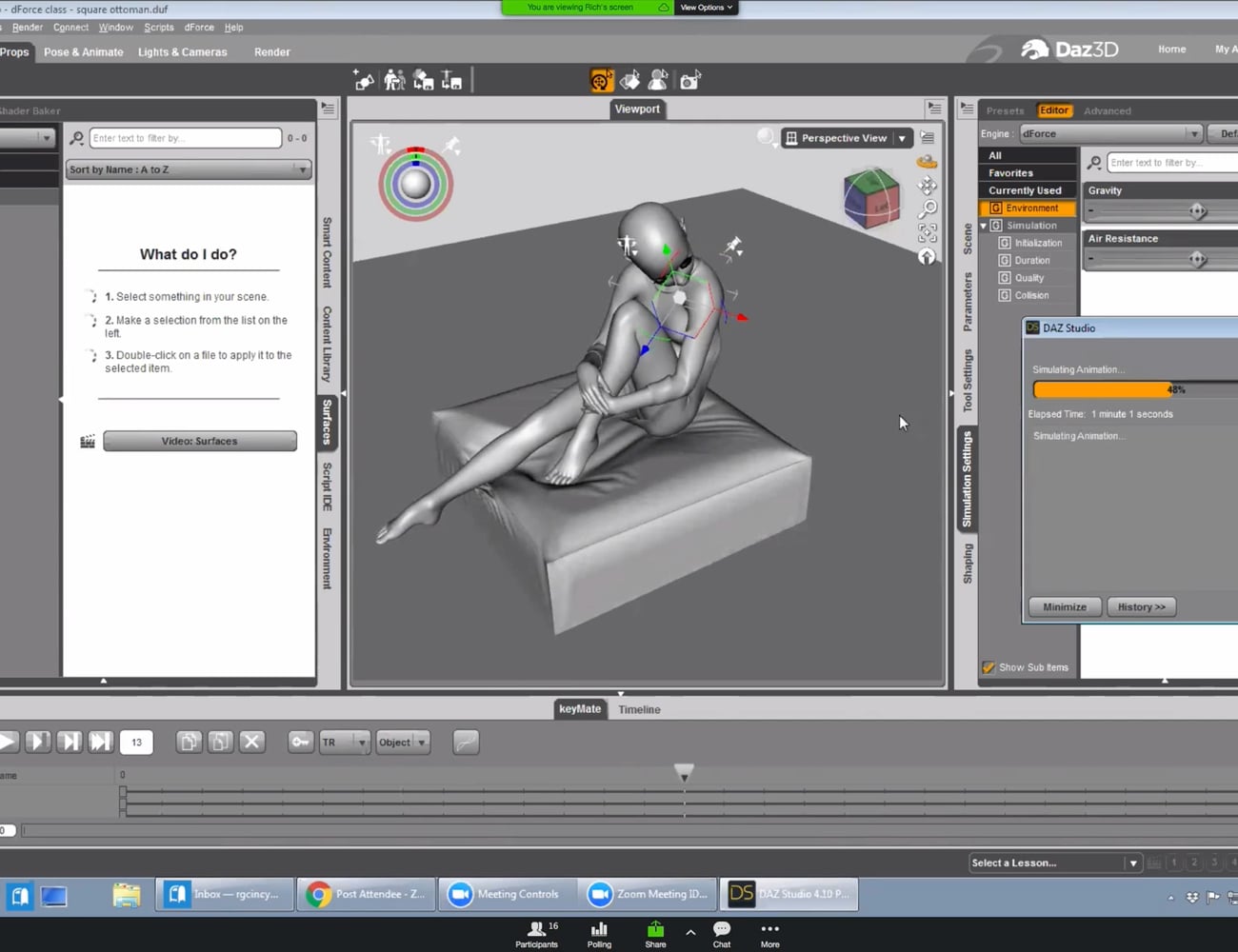
Task: Adjust the Gravity slider
Action: coord(1198,210)
